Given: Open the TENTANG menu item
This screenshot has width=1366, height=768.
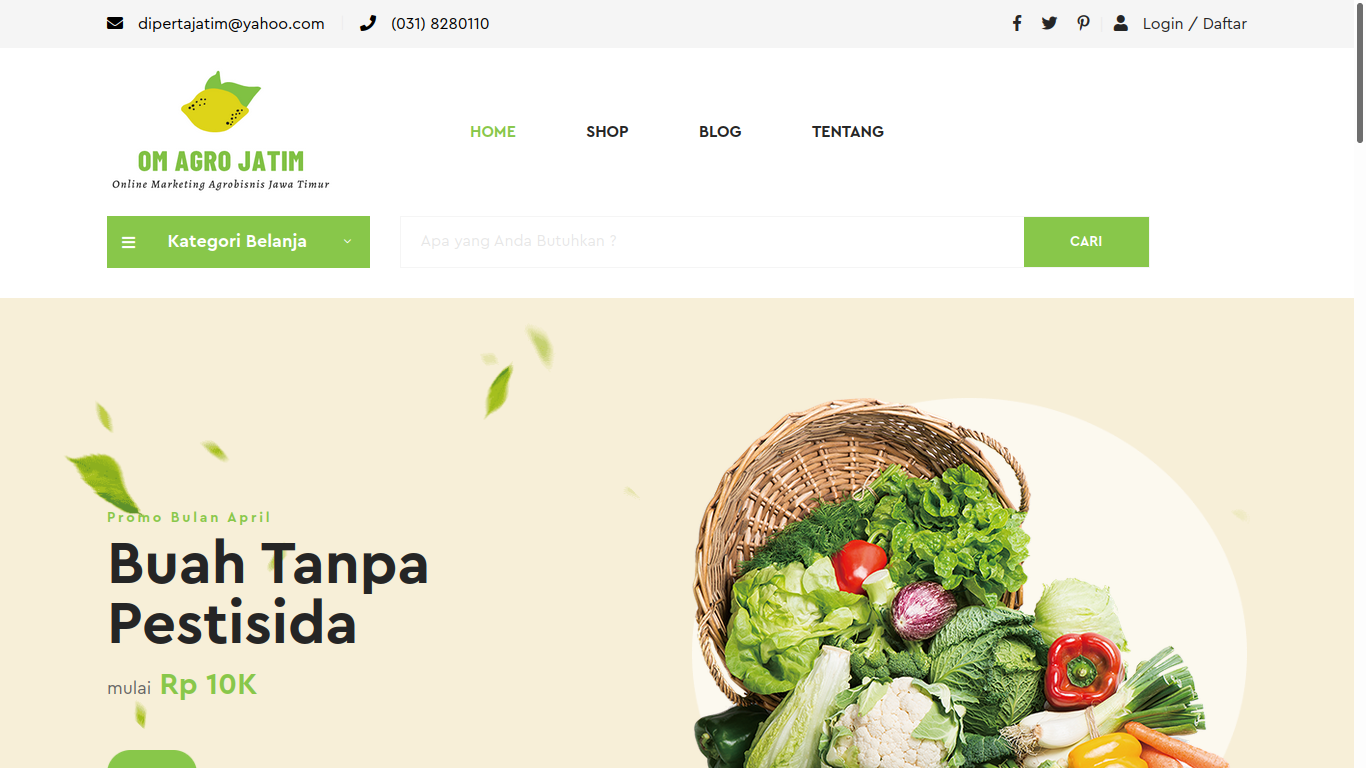Looking at the screenshot, I should [848, 132].
